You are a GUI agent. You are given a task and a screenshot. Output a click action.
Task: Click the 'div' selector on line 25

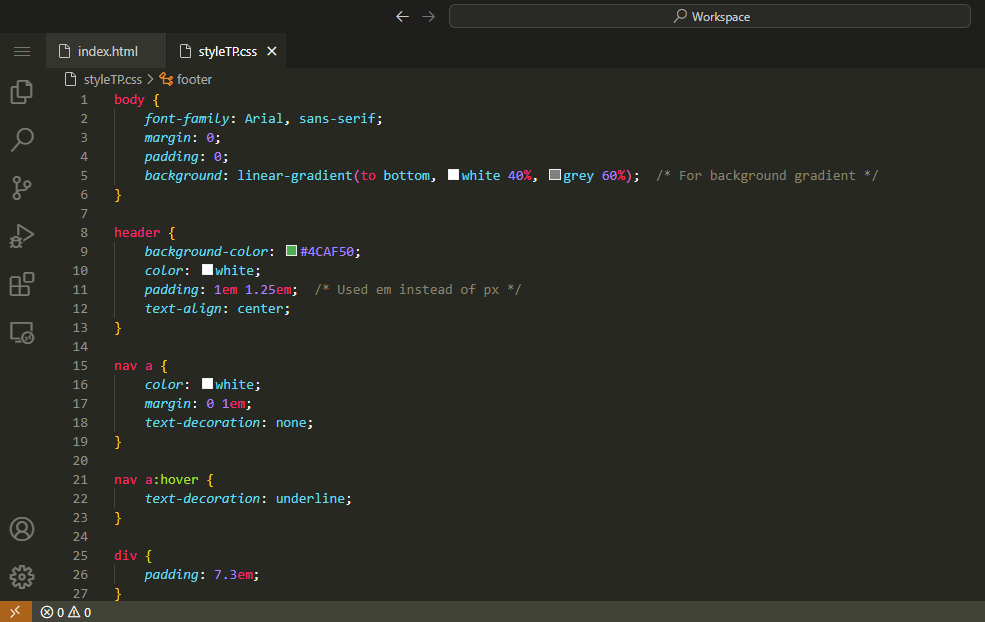point(126,555)
